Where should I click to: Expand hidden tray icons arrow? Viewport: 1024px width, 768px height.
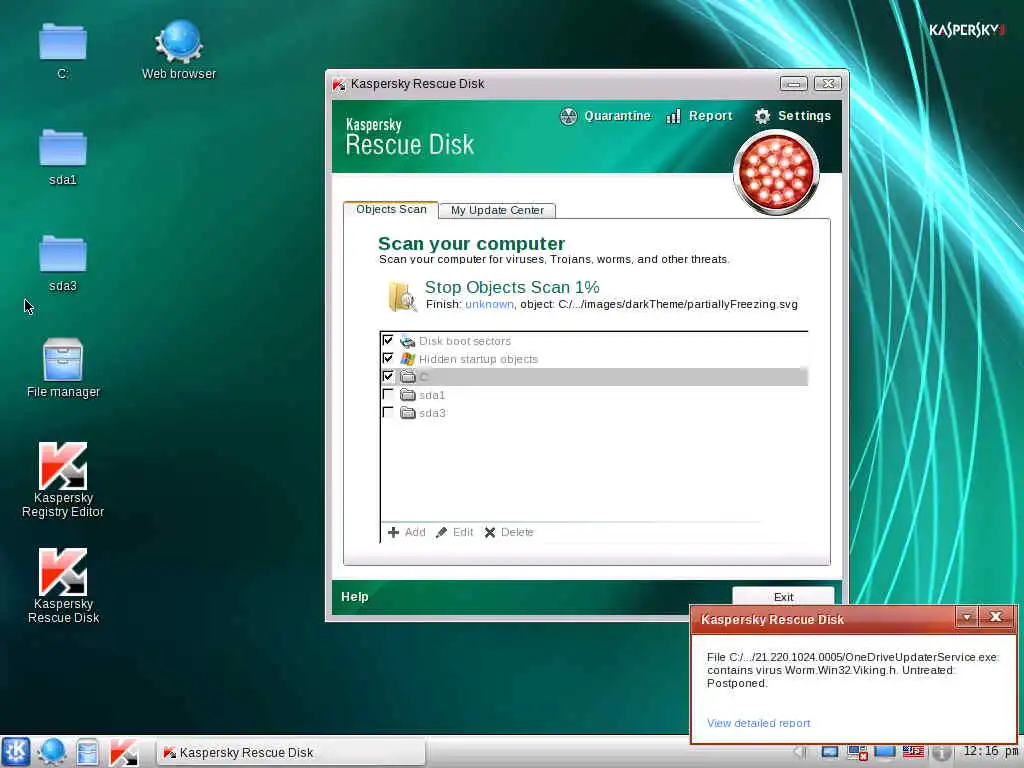799,752
